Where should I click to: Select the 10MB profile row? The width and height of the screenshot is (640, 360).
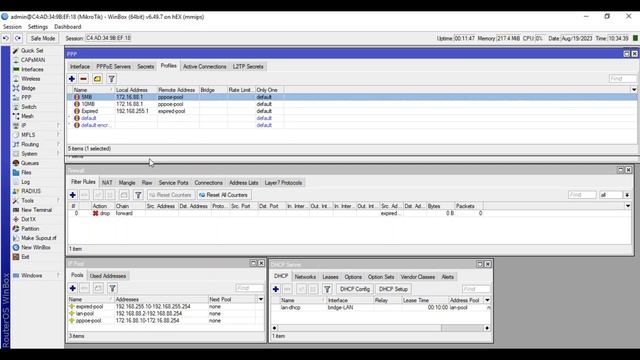352,104
